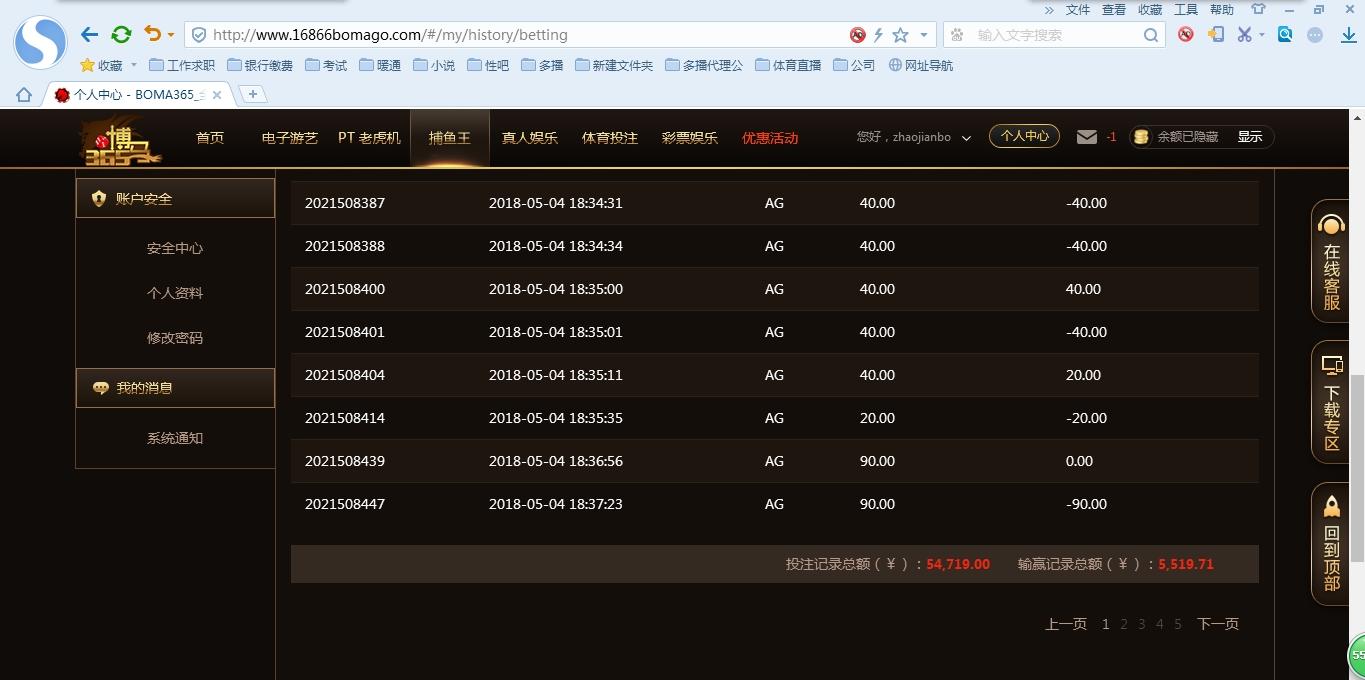This screenshot has width=1365, height=680.
Task: Click the send-to-phone toolbar icon
Action: pyautogui.click(x=1215, y=34)
